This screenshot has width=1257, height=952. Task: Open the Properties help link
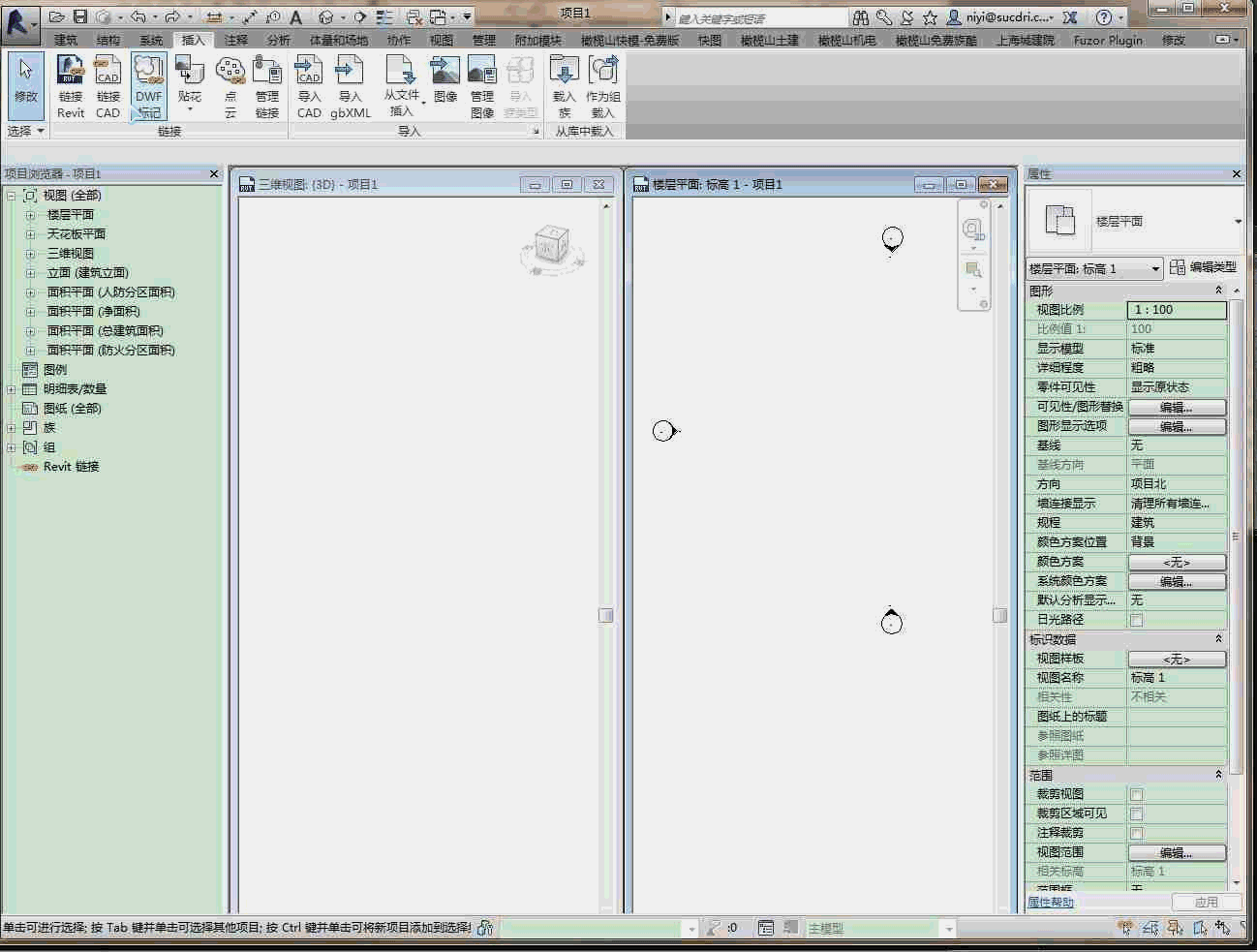point(1050,902)
